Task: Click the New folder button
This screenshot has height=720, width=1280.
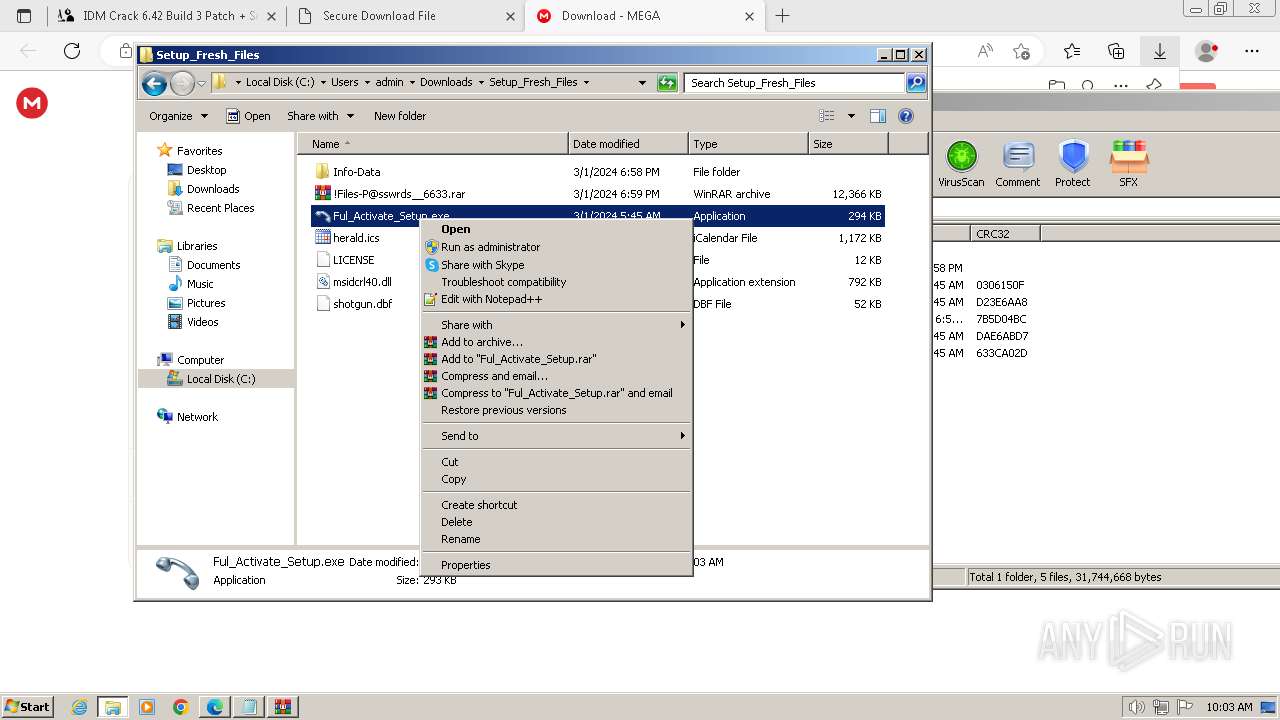Action: (x=400, y=116)
